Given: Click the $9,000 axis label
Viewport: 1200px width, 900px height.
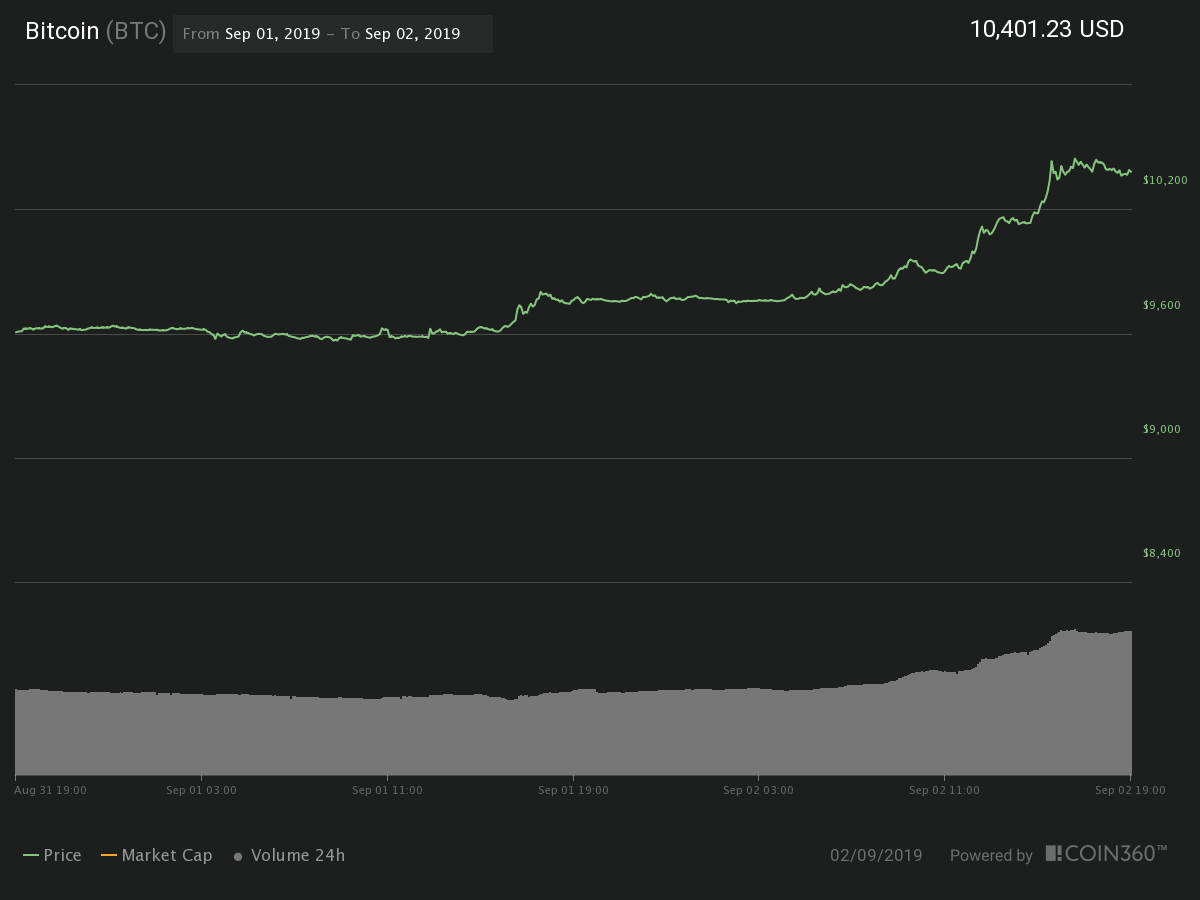Looking at the screenshot, I should pos(1162,429).
